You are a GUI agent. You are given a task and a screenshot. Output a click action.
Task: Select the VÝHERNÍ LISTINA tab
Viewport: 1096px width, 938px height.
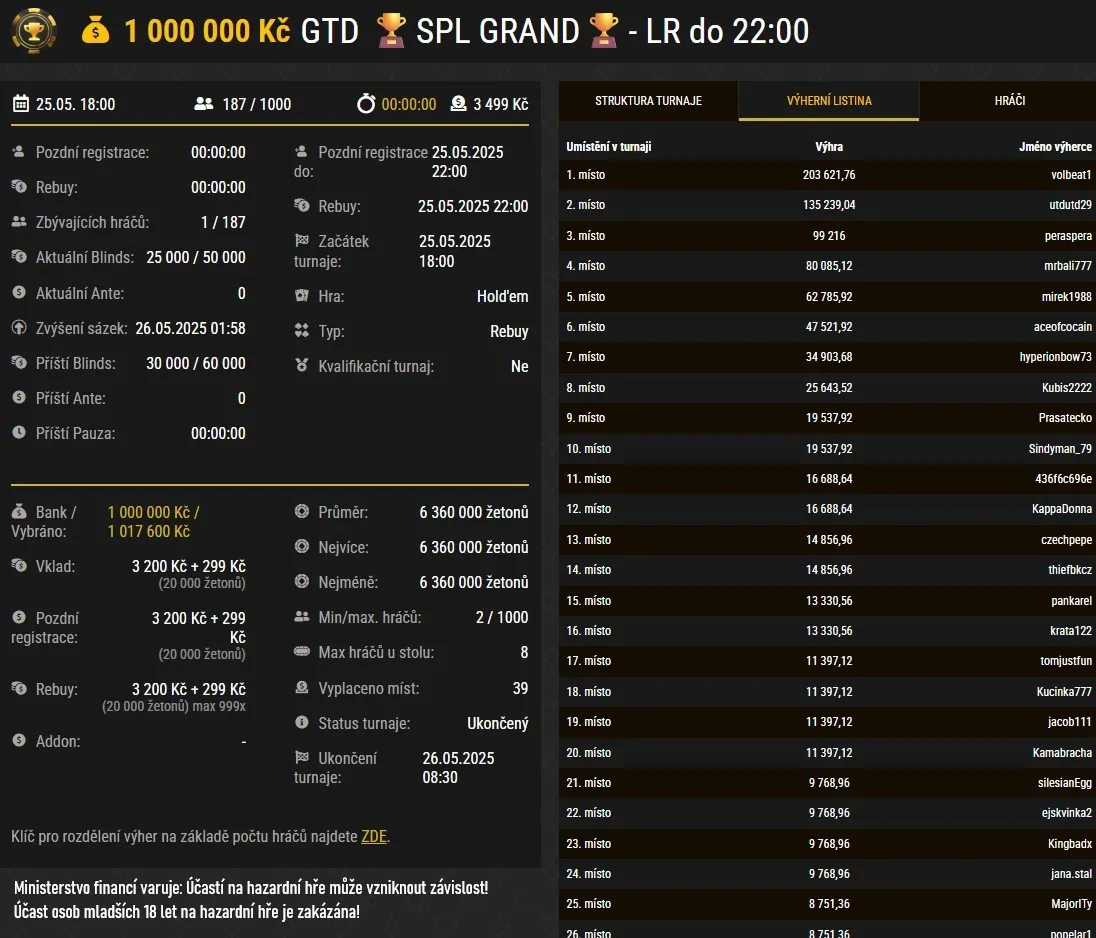tap(829, 100)
